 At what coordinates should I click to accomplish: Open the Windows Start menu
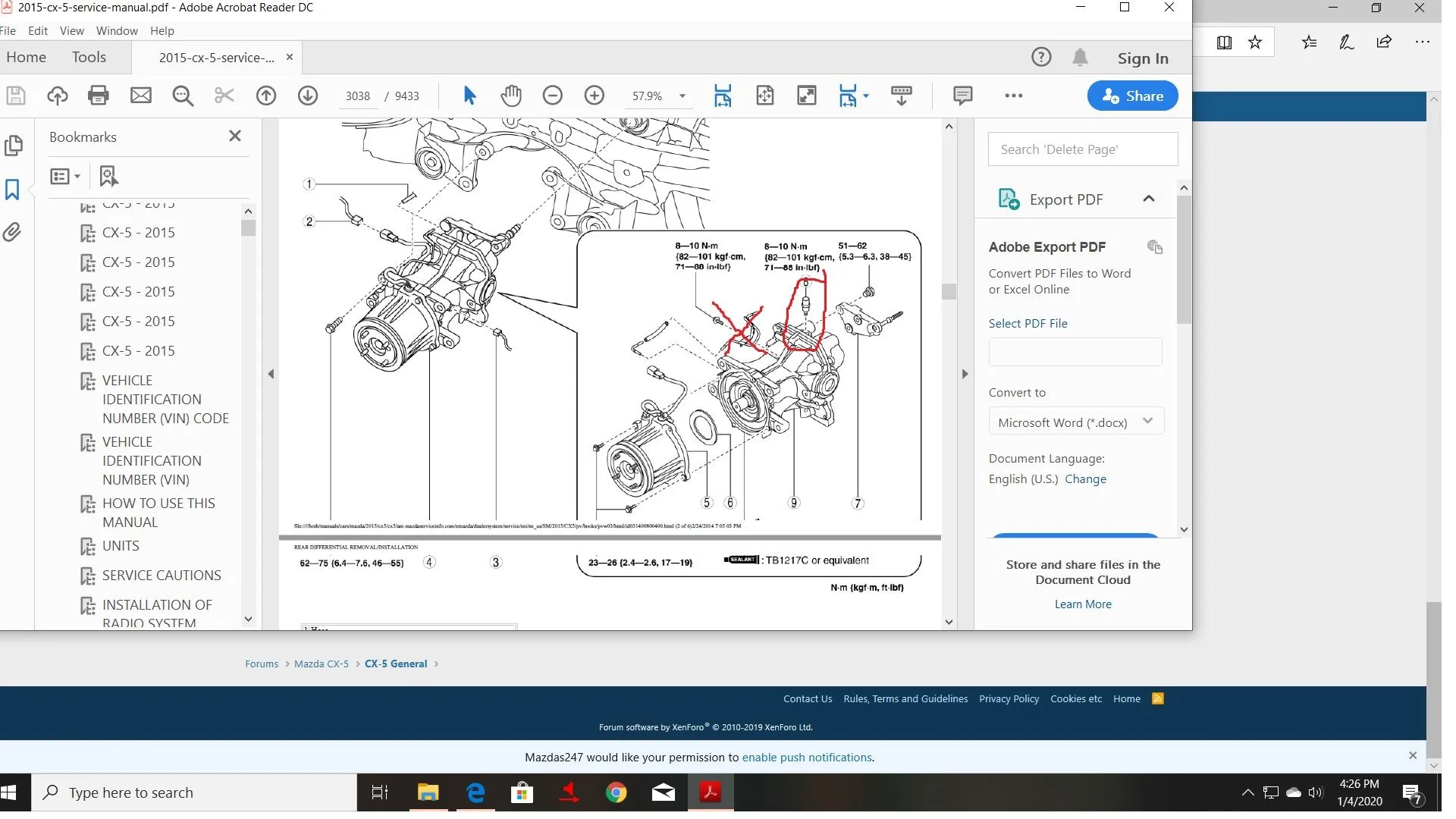(x=9, y=792)
